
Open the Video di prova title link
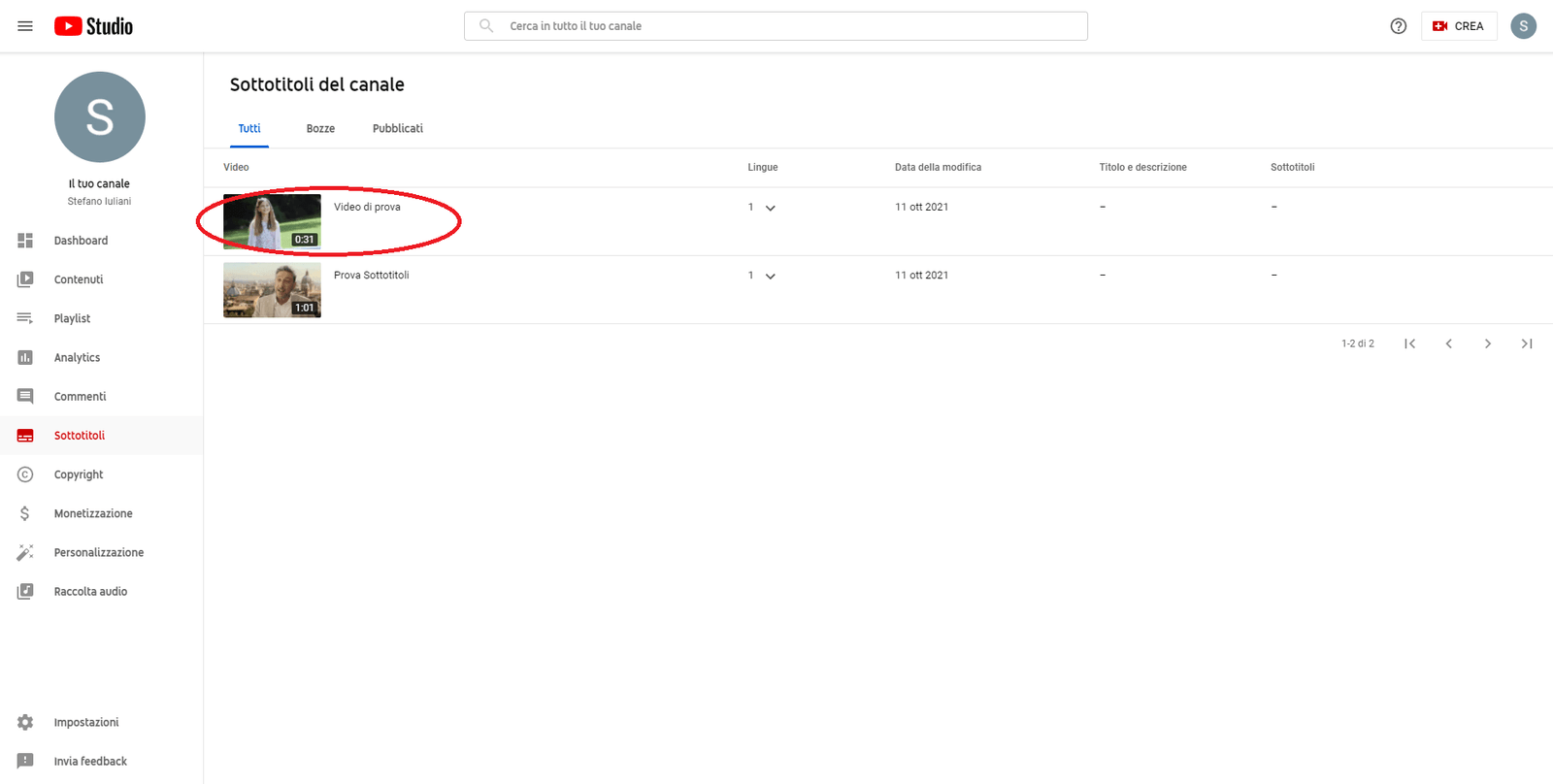point(367,208)
